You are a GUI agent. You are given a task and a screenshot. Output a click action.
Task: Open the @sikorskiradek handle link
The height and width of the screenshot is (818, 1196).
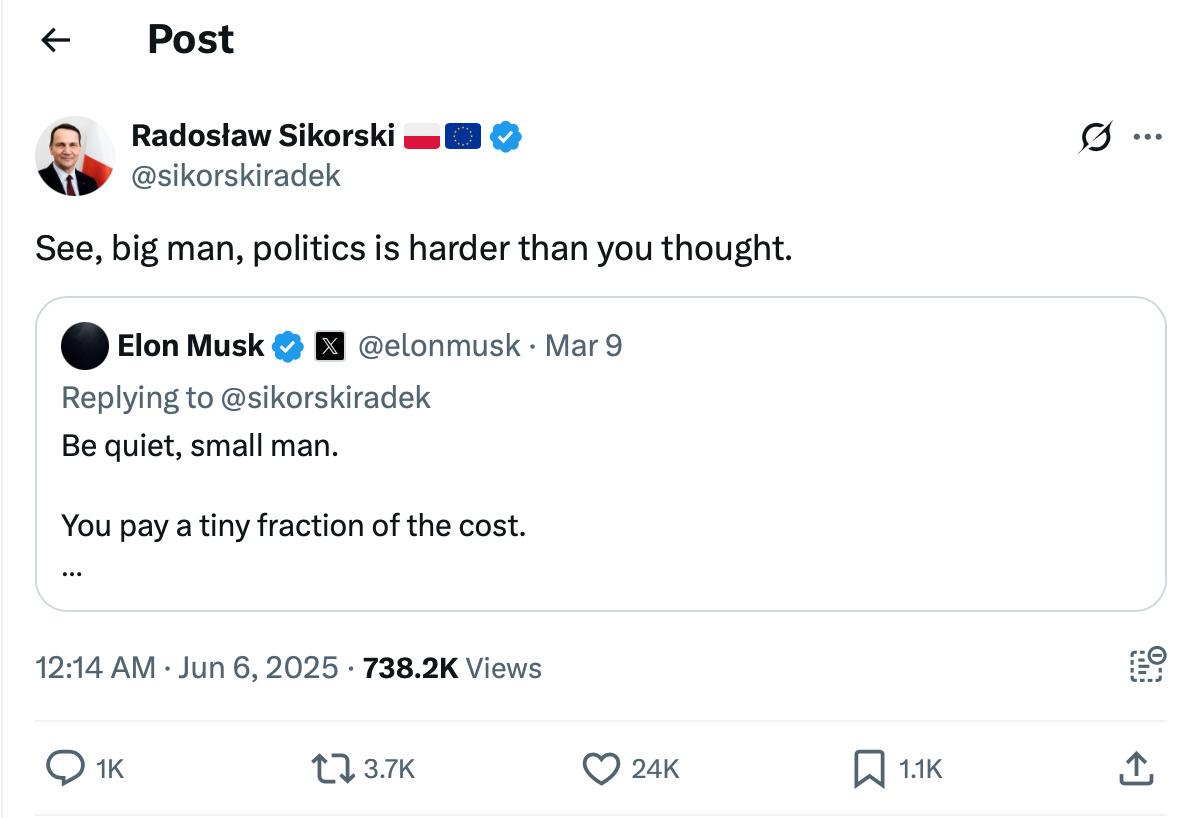click(236, 176)
